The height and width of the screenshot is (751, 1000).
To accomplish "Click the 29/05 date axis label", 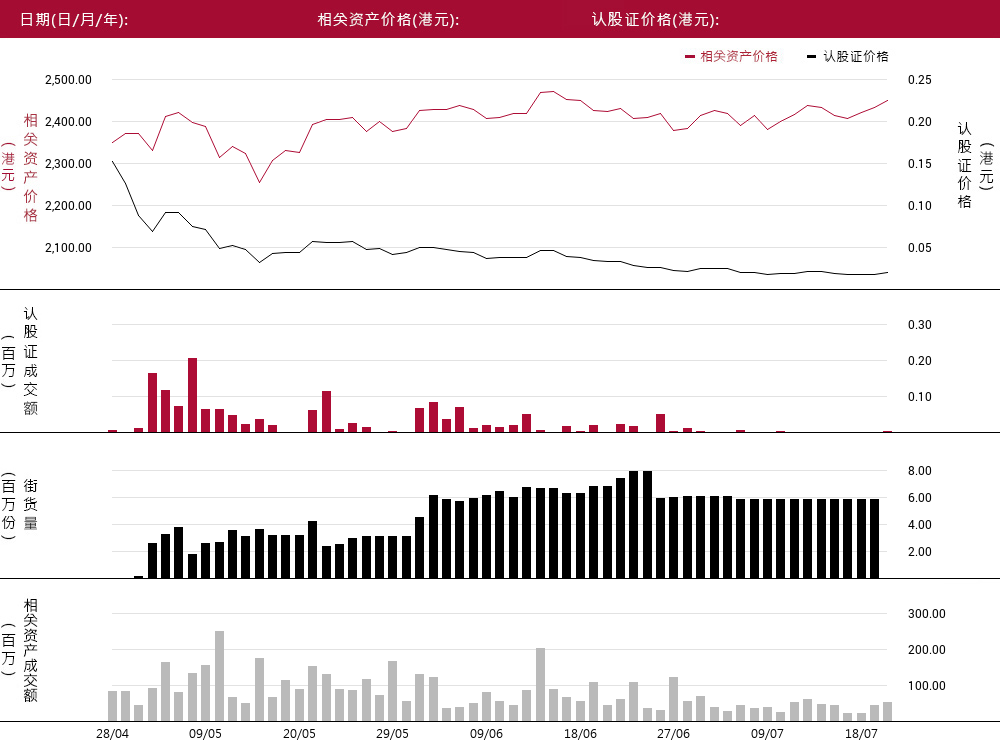I will 392,734.
